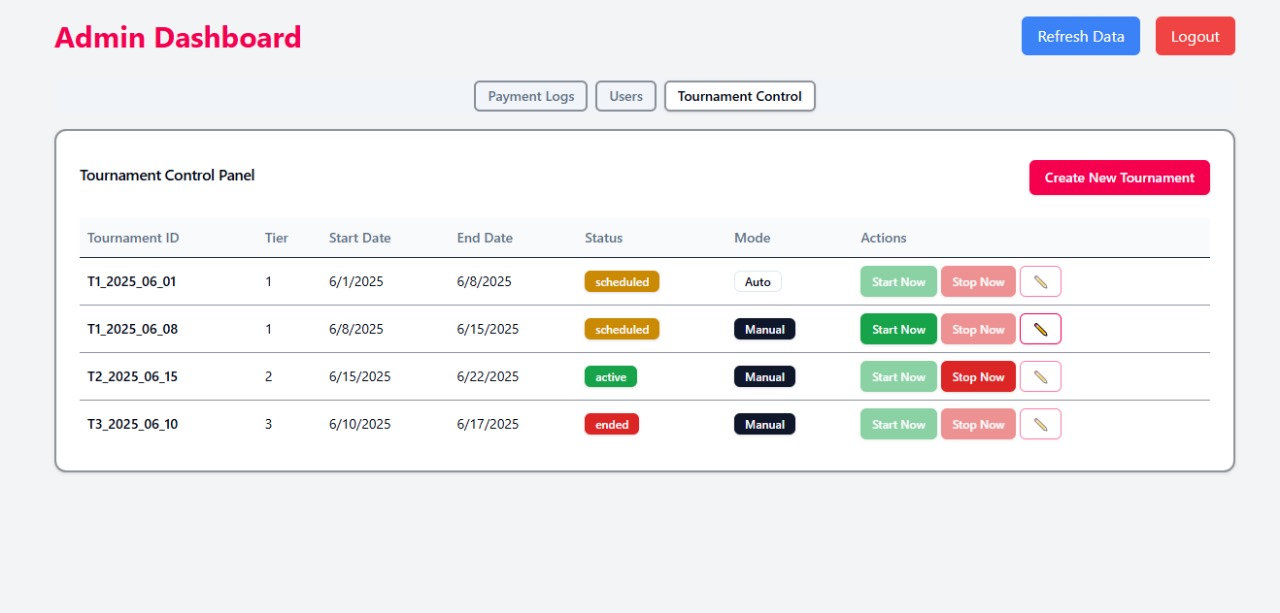1280x613 pixels.
Task: Click Stop Now for T3_2025_06_10
Action: (x=978, y=424)
